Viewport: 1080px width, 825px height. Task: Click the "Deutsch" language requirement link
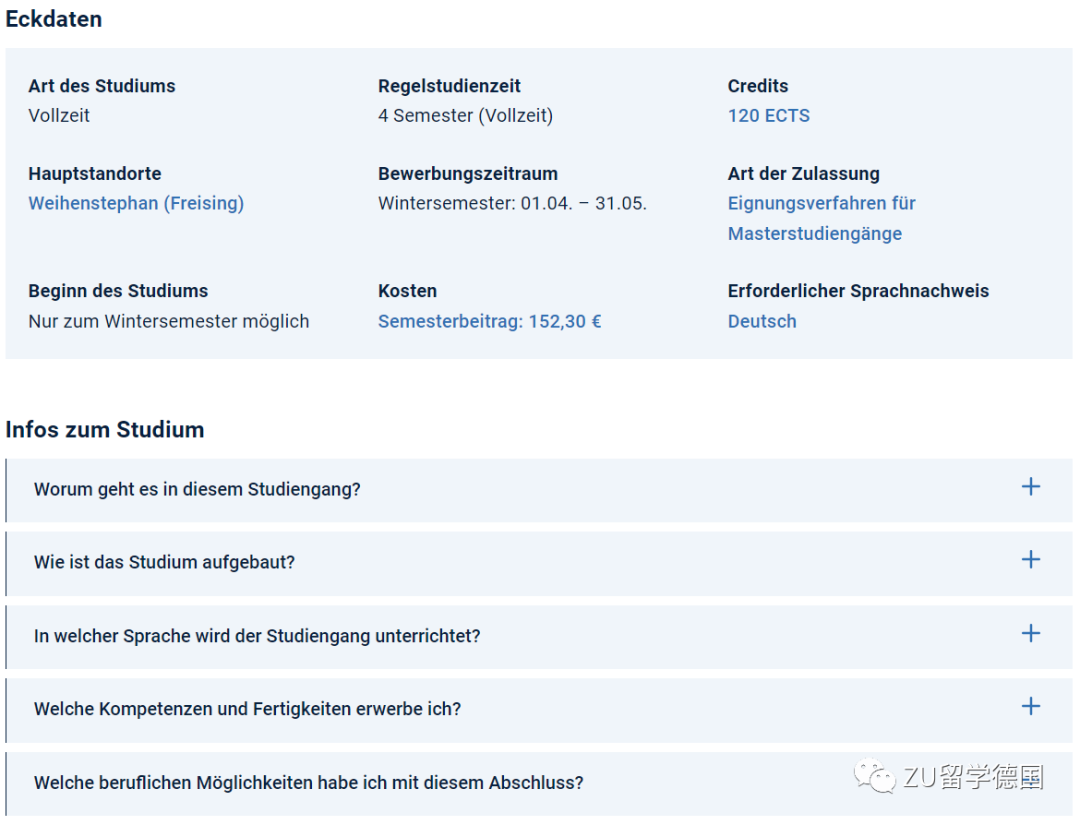[762, 322]
